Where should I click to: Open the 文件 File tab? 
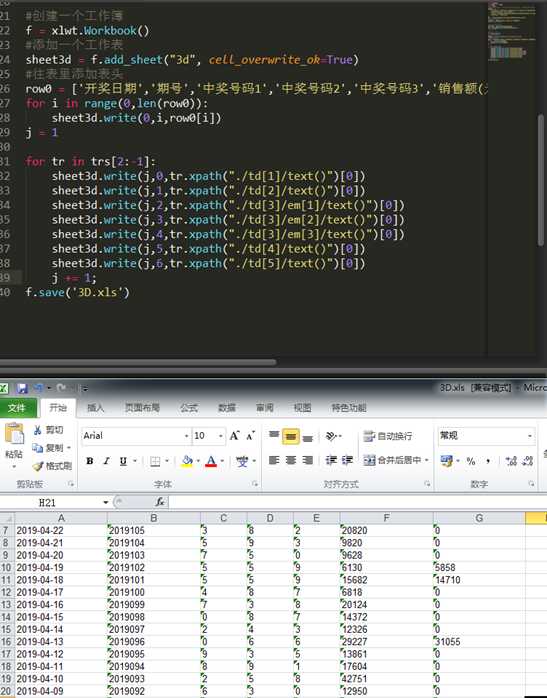pos(16,408)
